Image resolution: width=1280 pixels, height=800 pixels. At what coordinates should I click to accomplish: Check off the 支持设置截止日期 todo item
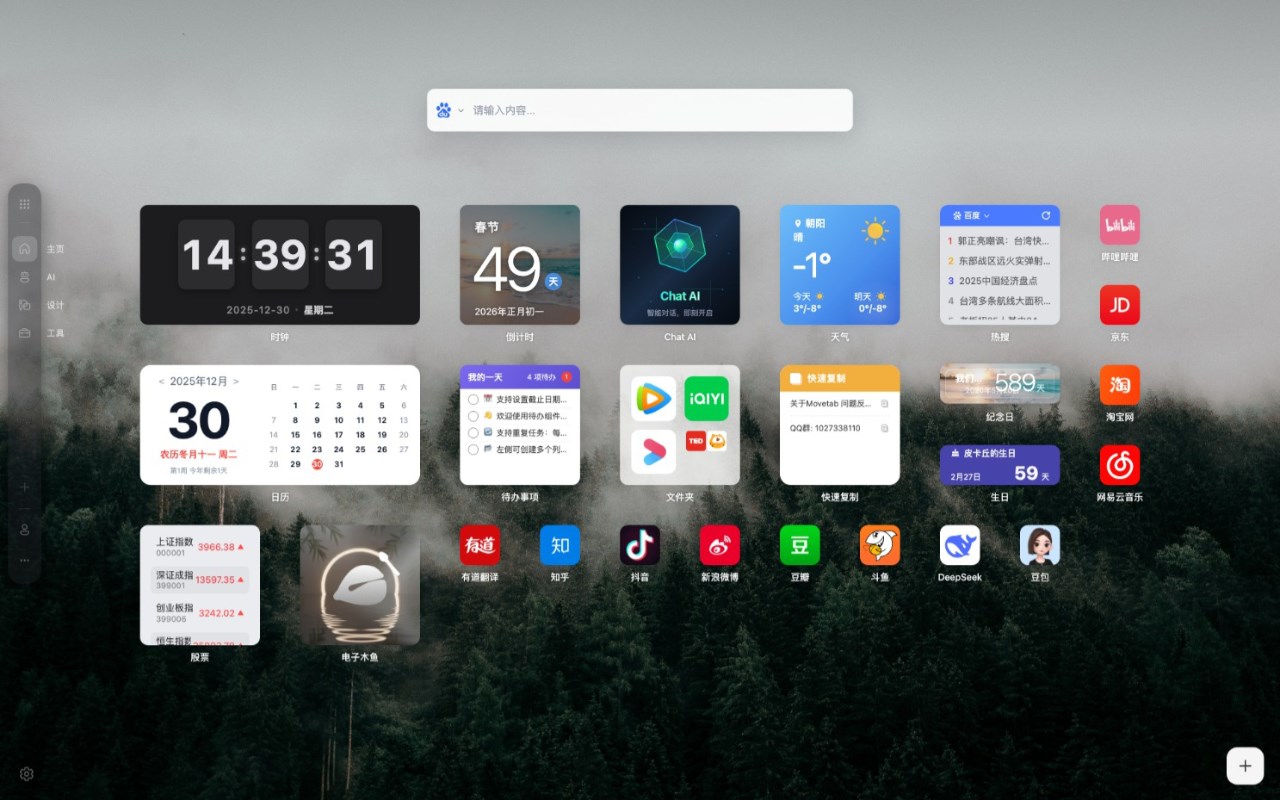(473, 399)
